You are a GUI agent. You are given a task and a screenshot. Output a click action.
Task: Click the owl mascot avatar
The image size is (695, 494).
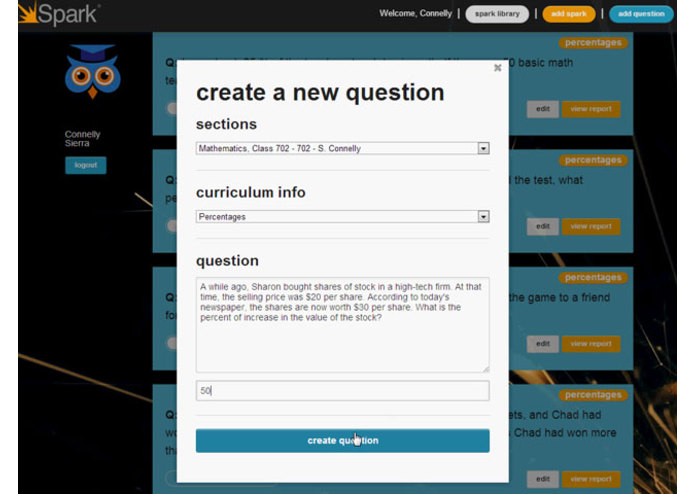pyautogui.click(x=93, y=71)
